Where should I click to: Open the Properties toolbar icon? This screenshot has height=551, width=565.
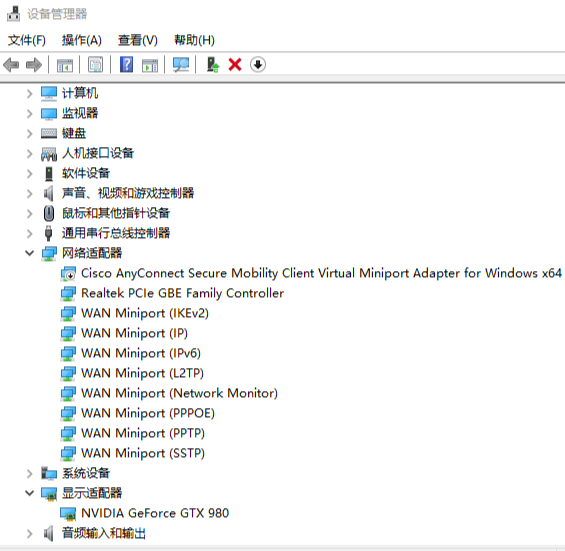point(95,65)
